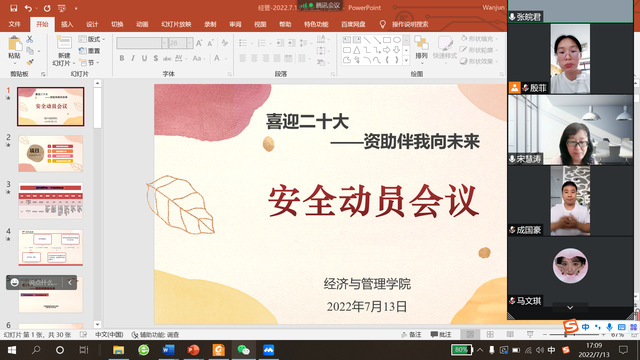
Task: Open the Slide Show (幻灯片放映) tab
Action: [176, 24]
